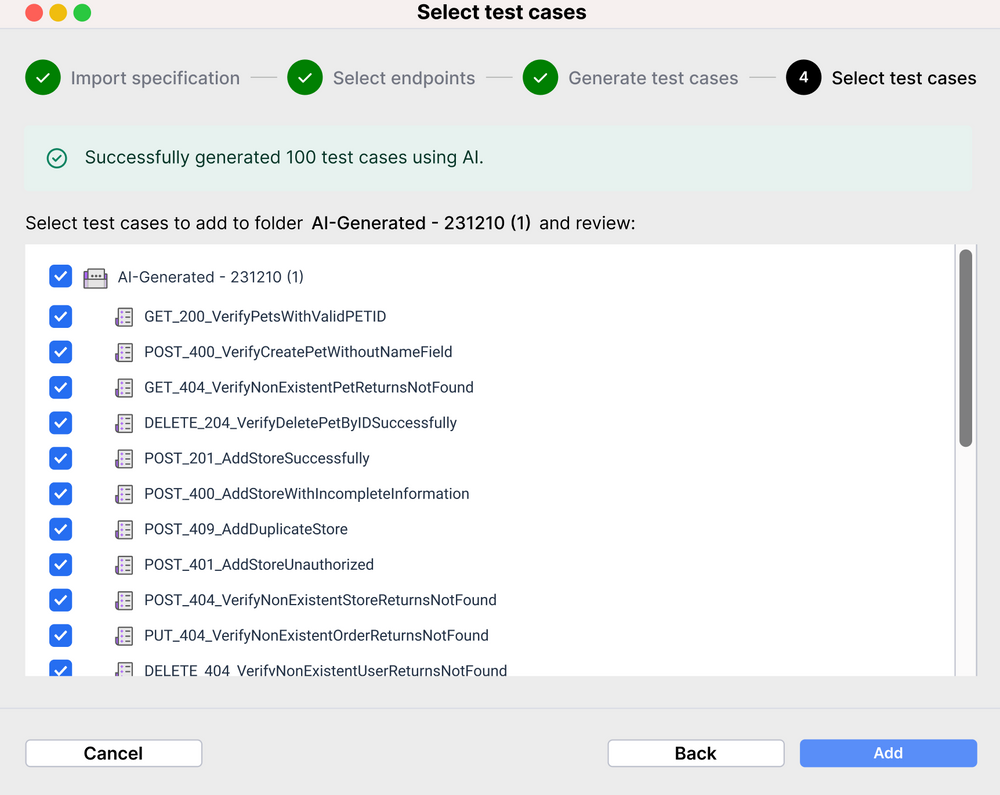
Task: Click the test case icon beside POST_409_AddDuplicateStore
Action: (x=124, y=529)
